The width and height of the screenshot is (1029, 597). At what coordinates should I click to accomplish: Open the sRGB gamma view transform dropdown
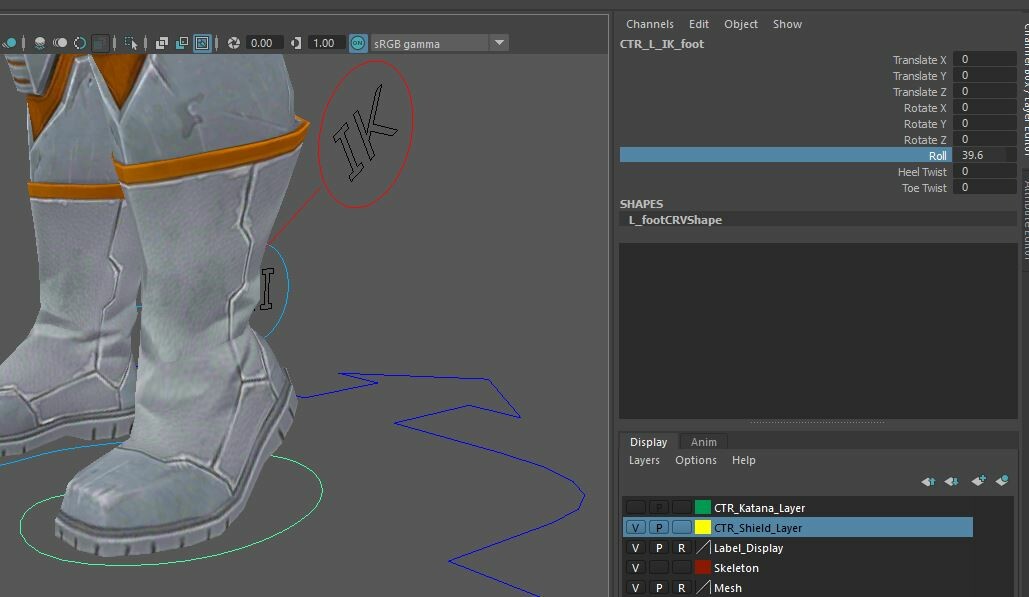[497, 43]
